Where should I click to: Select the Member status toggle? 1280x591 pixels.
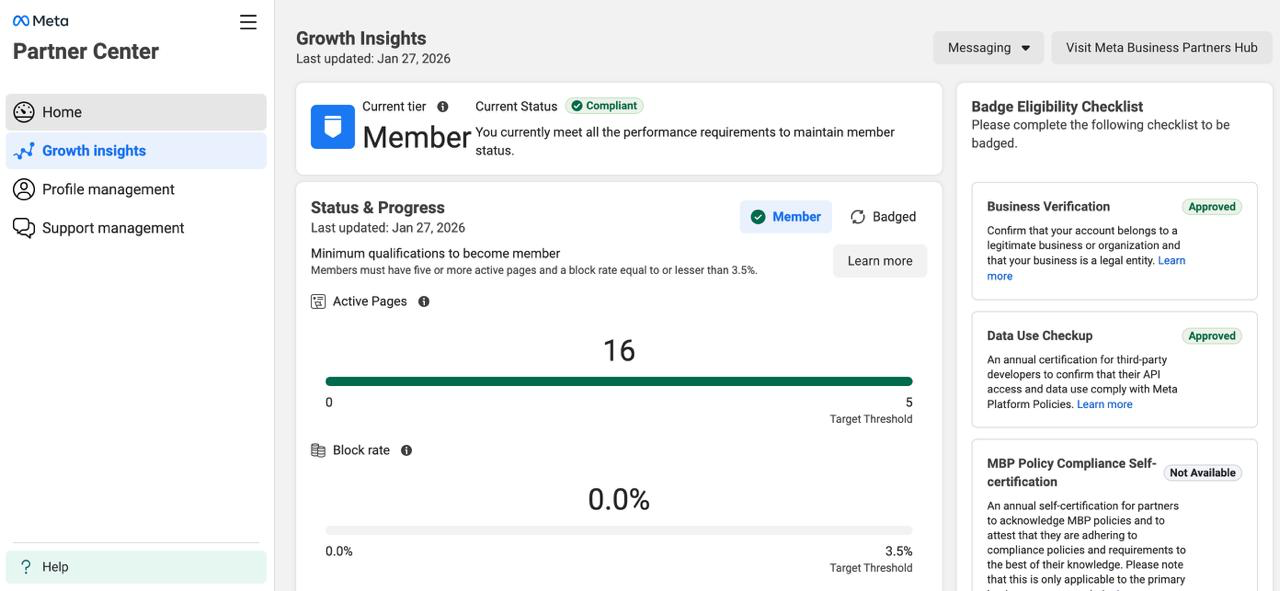786,217
